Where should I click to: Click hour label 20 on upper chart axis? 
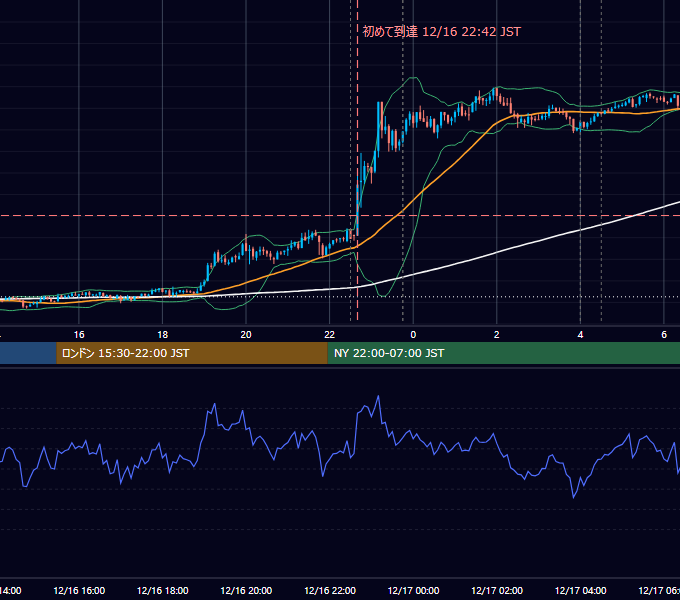tap(246, 335)
